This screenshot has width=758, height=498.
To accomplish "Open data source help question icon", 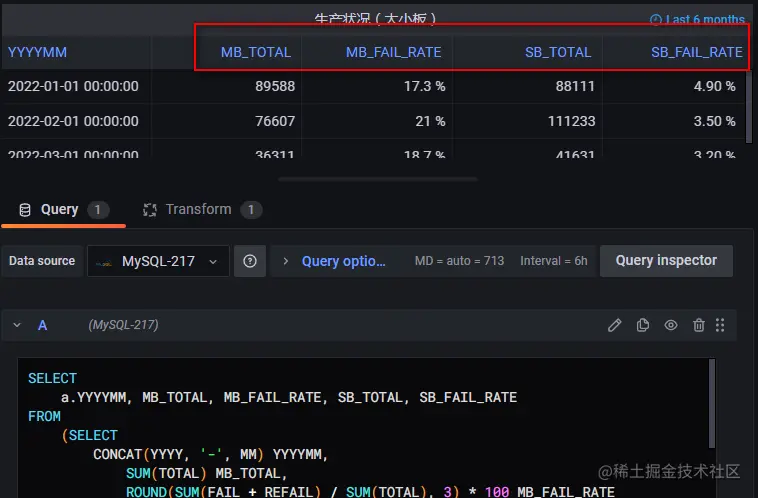I will coord(250,261).
